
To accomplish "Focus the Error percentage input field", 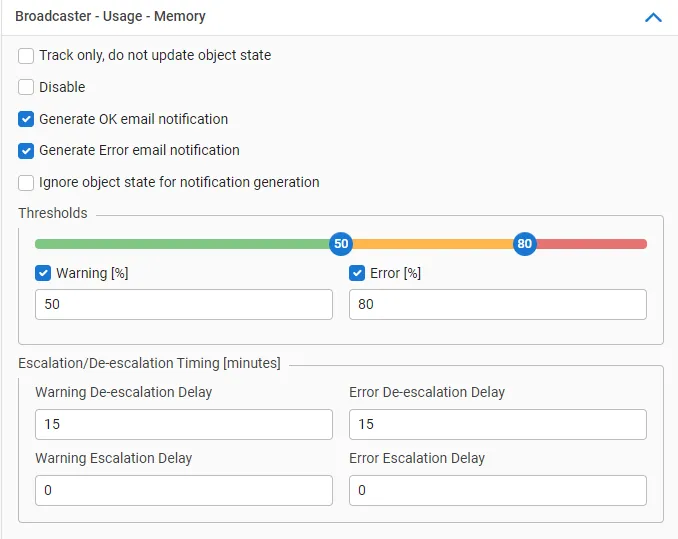I will tap(497, 305).
